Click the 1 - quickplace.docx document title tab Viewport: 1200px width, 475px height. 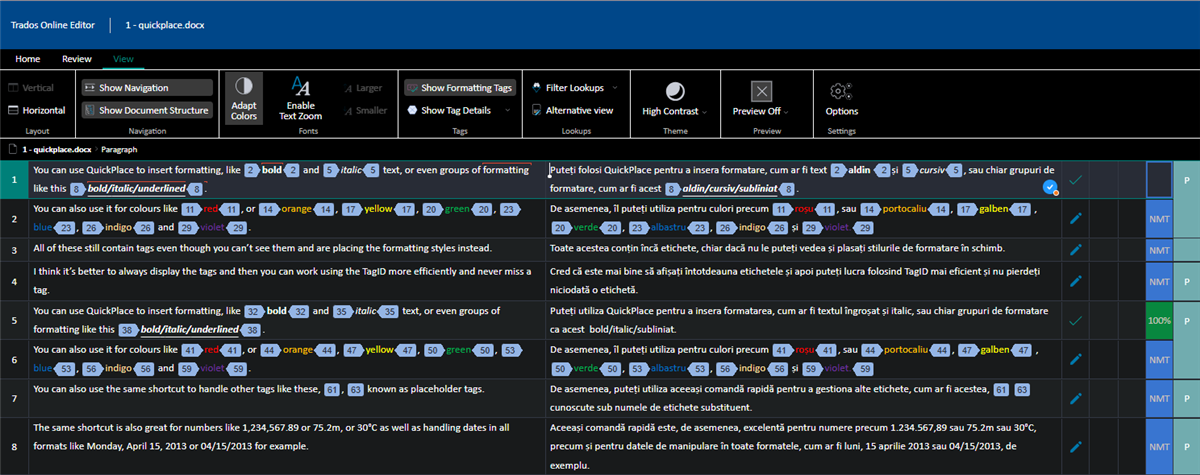(165, 24)
